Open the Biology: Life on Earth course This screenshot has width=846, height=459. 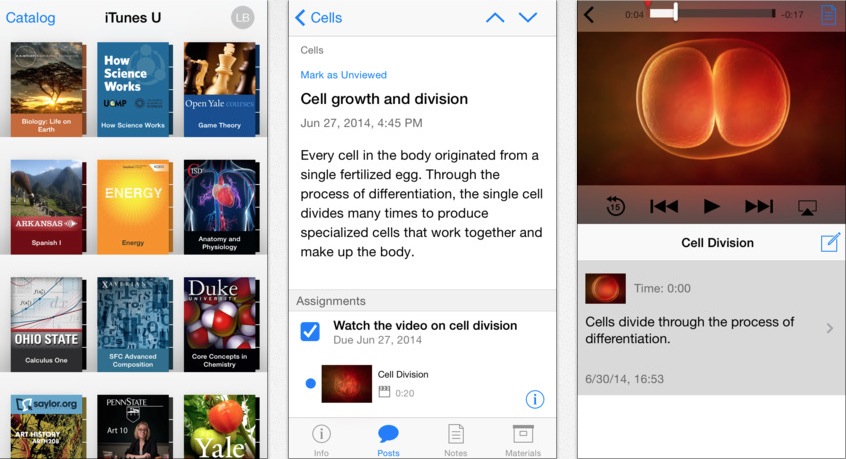pos(47,89)
